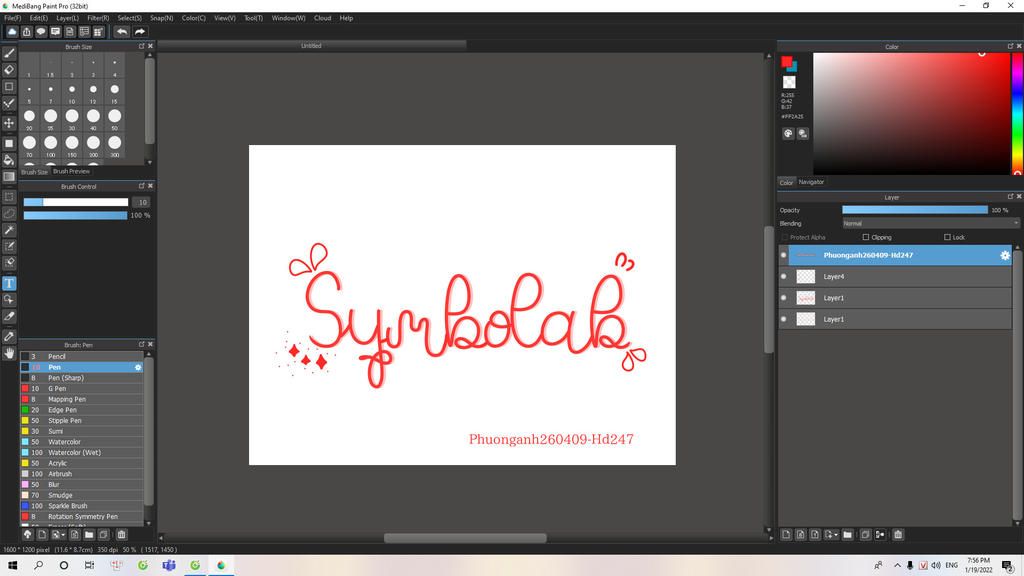The height and width of the screenshot is (576, 1024).
Task: Toggle visibility of Layer4
Action: point(784,276)
